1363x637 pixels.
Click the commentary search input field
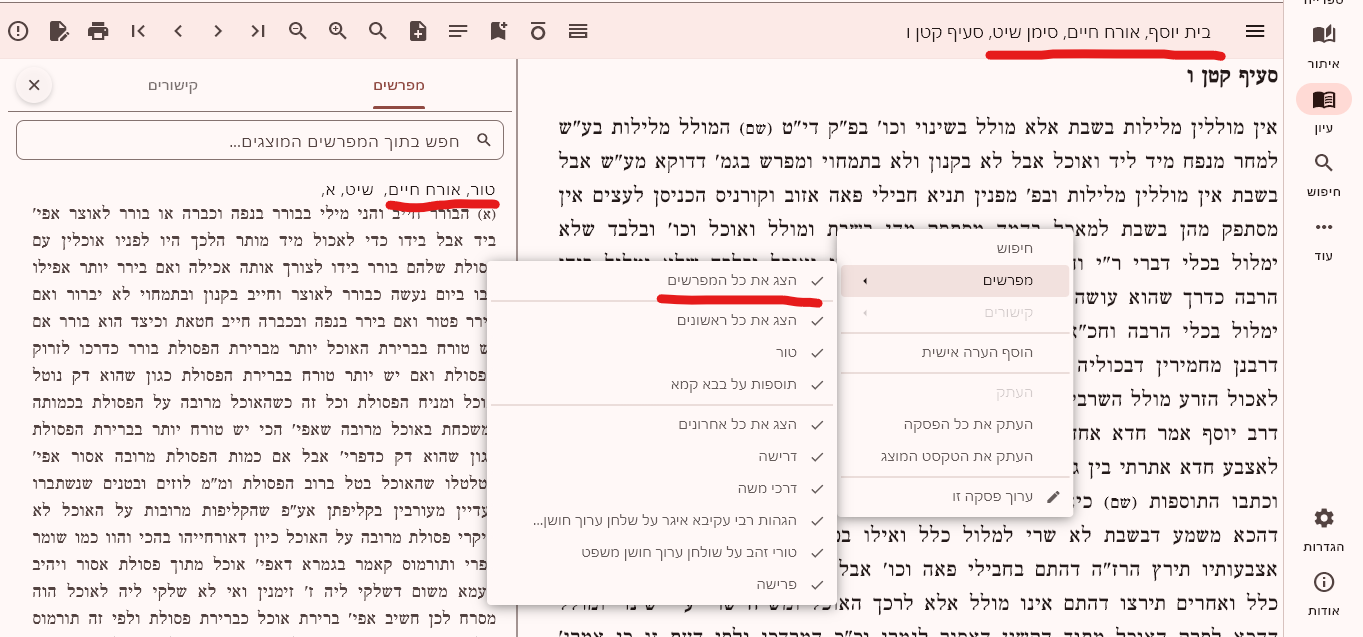pos(260,141)
